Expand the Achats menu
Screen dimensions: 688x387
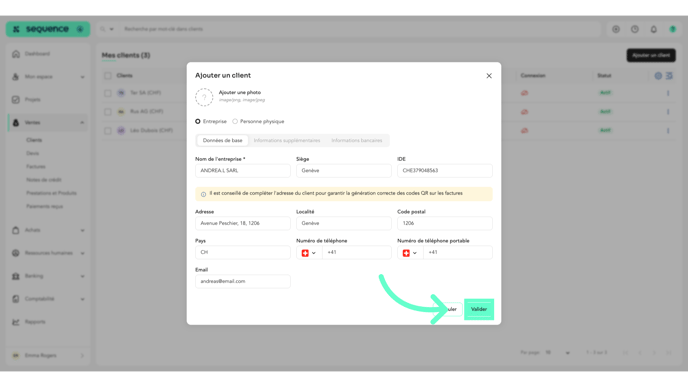coord(47,230)
